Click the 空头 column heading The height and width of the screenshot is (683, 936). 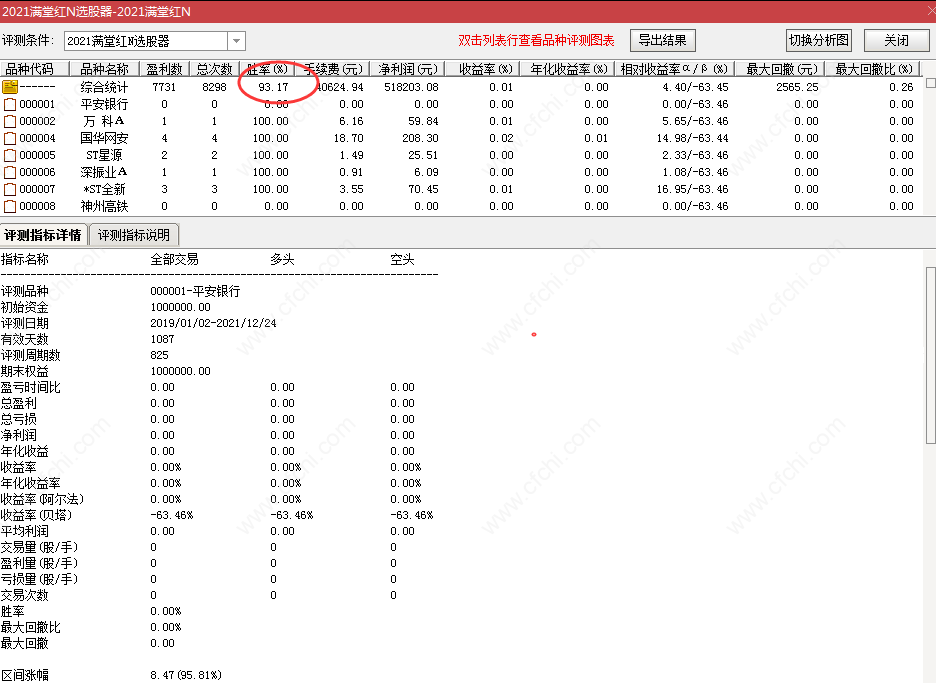click(402, 260)
